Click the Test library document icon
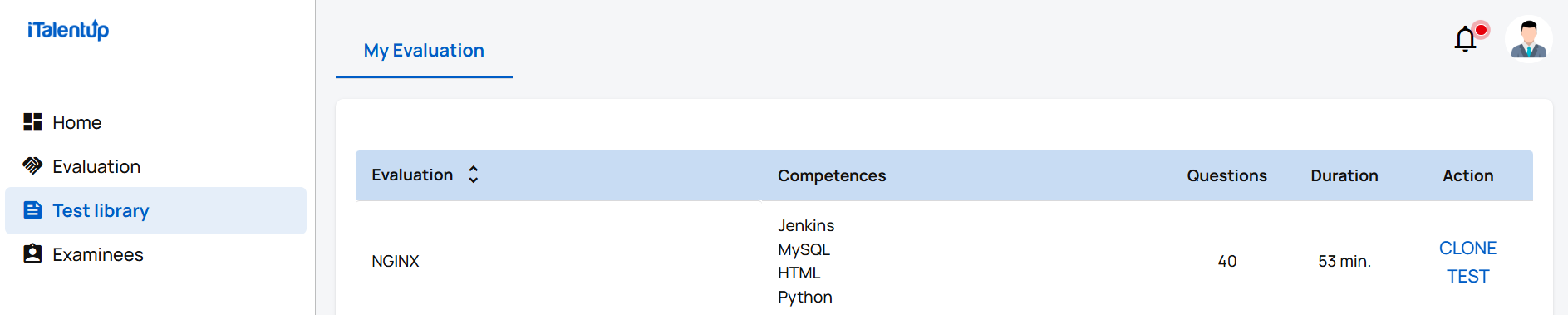1568x315 pixels. [x=32, y=210]
